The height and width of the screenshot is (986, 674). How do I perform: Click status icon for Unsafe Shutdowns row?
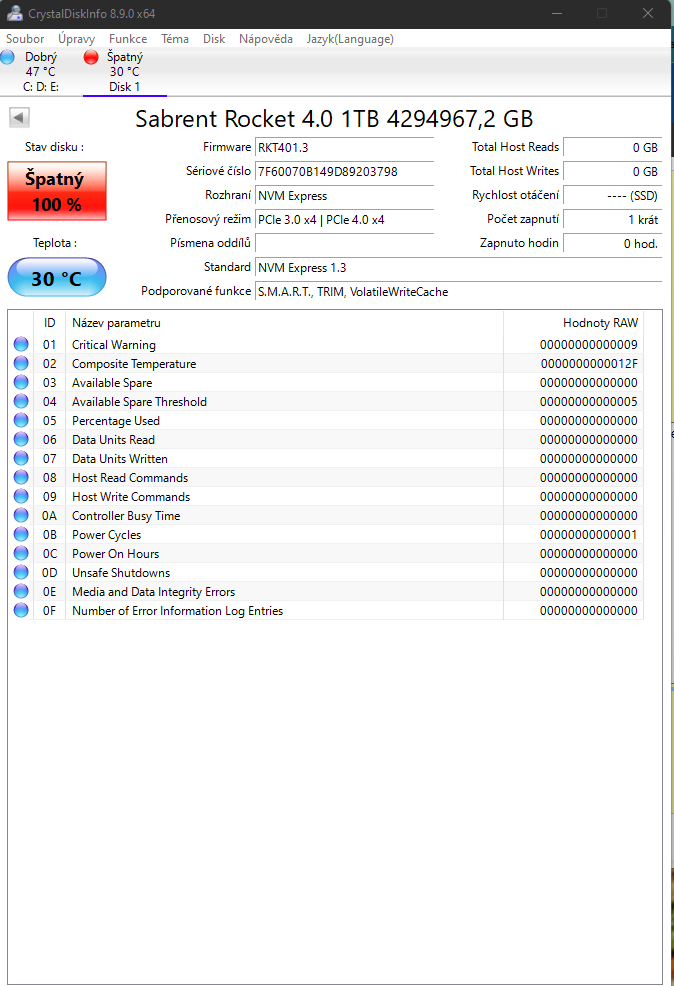21,572
